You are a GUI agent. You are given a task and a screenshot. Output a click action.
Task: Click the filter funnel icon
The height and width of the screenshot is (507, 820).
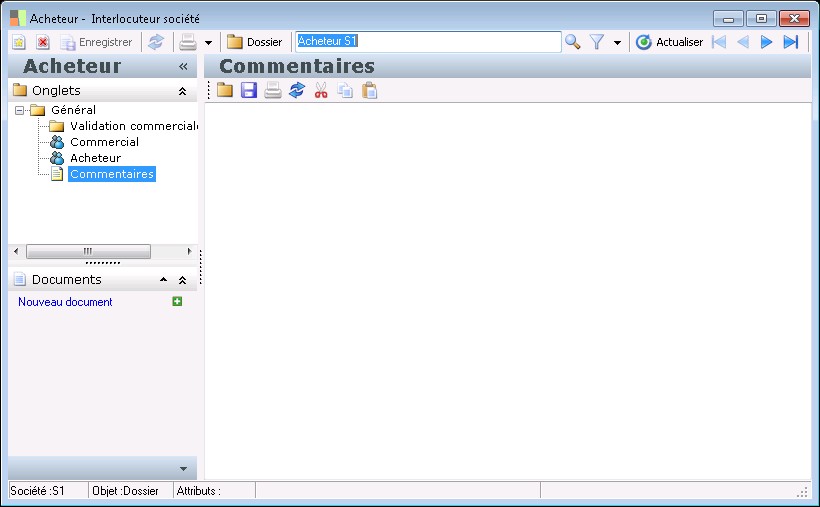pyautogui.click(x=597, y=42)
